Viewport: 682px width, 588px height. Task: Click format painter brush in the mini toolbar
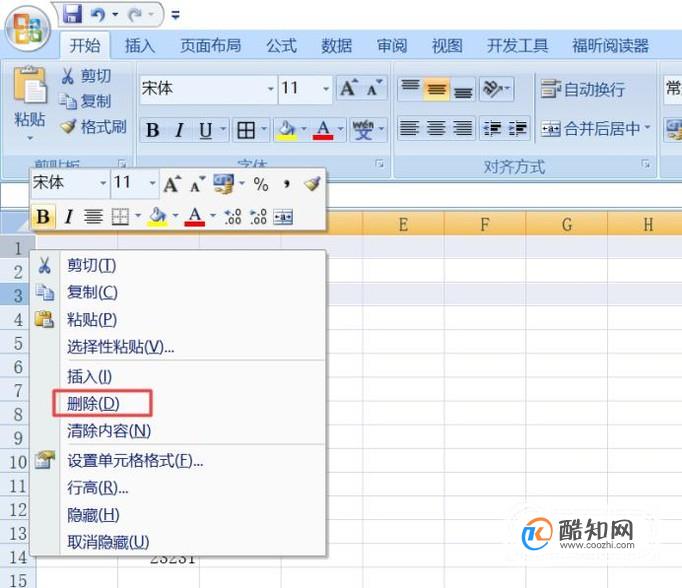click(x=312, y=184)
